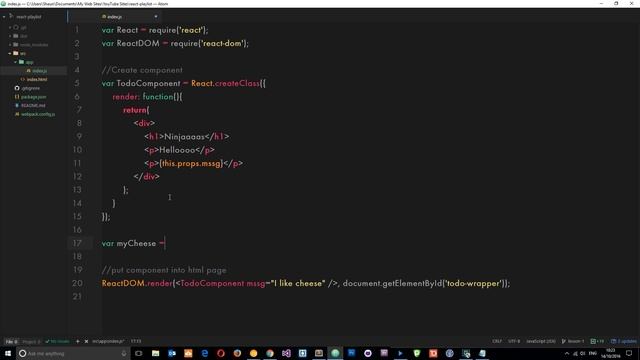Click the git diff +19 indicator
Screen dimensions: 640x360
597,341
